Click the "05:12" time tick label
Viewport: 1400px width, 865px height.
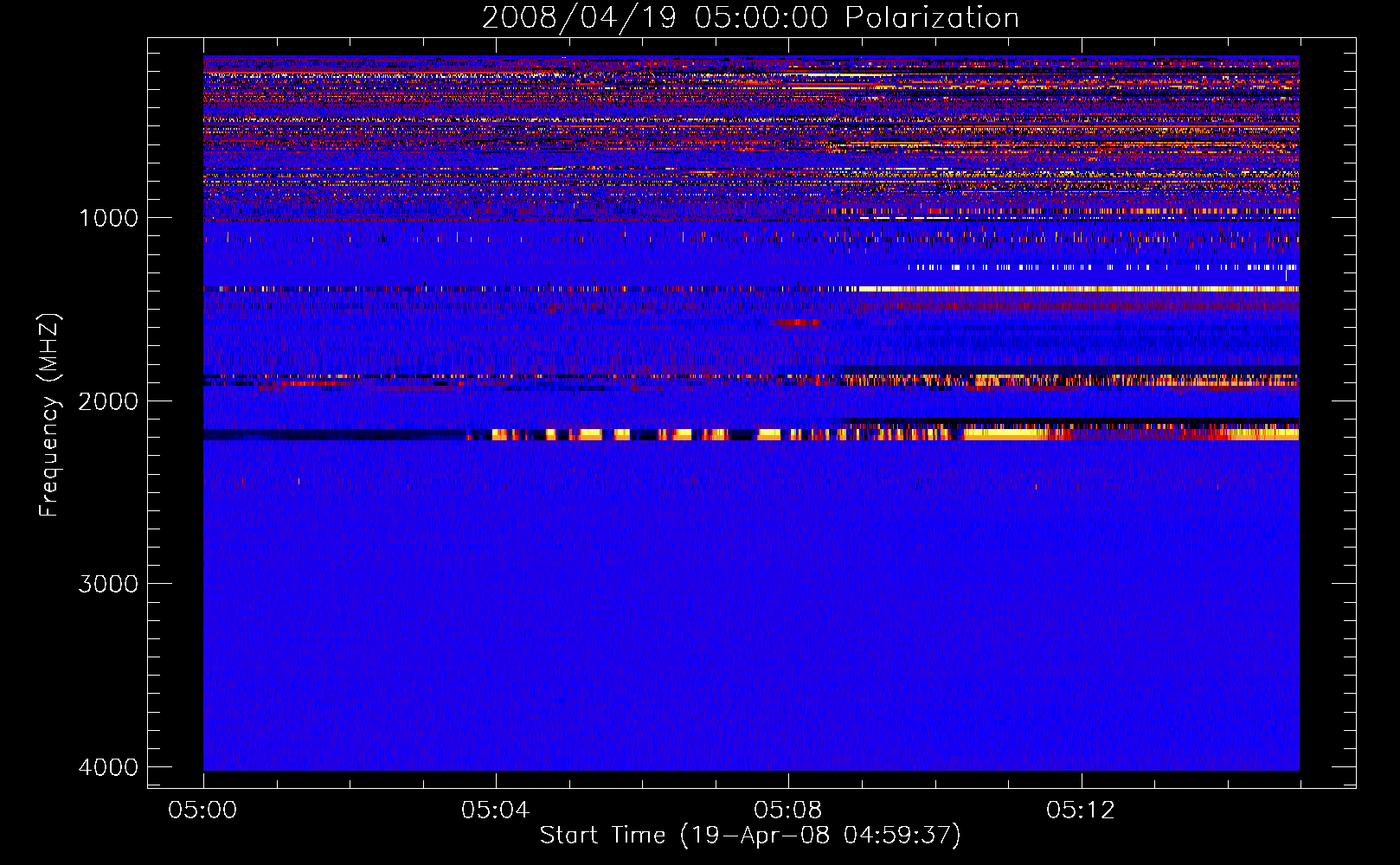(x=1081, y=811)
